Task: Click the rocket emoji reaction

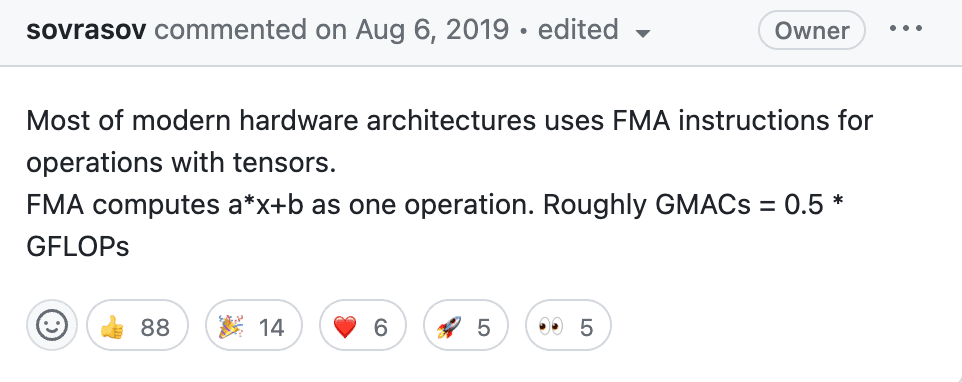Action: [x=465, y=326]
